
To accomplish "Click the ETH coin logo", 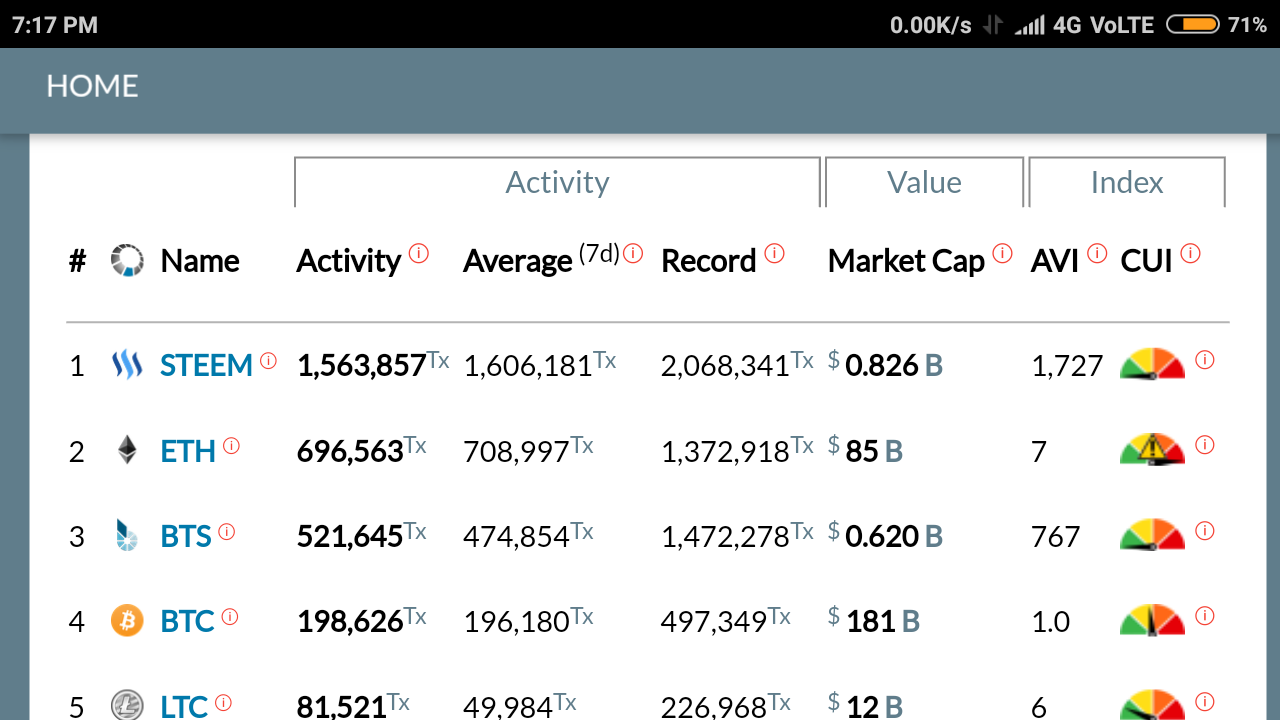I will (127, 450).
